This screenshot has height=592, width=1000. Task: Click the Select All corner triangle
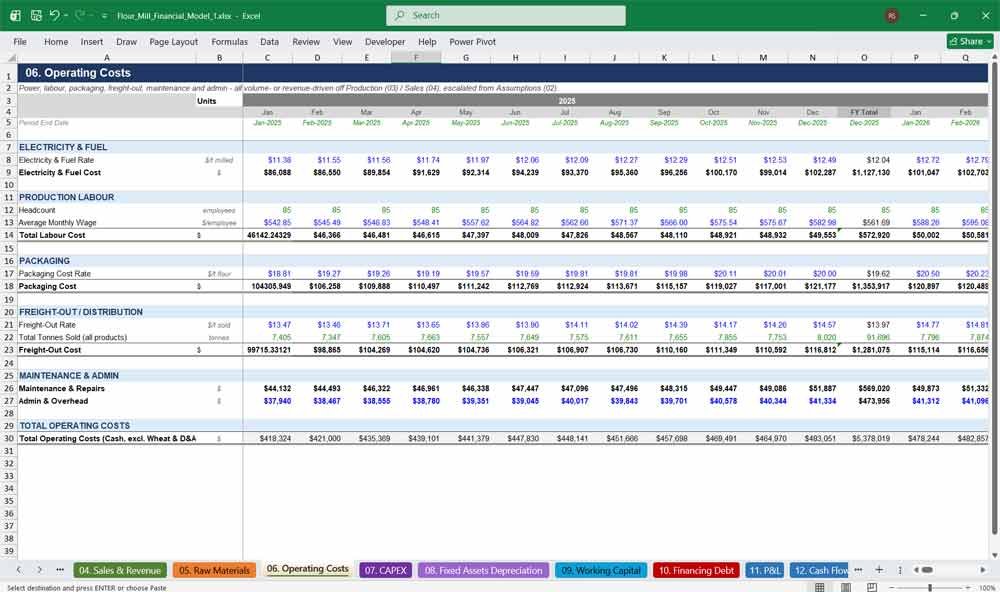point(9,57)
